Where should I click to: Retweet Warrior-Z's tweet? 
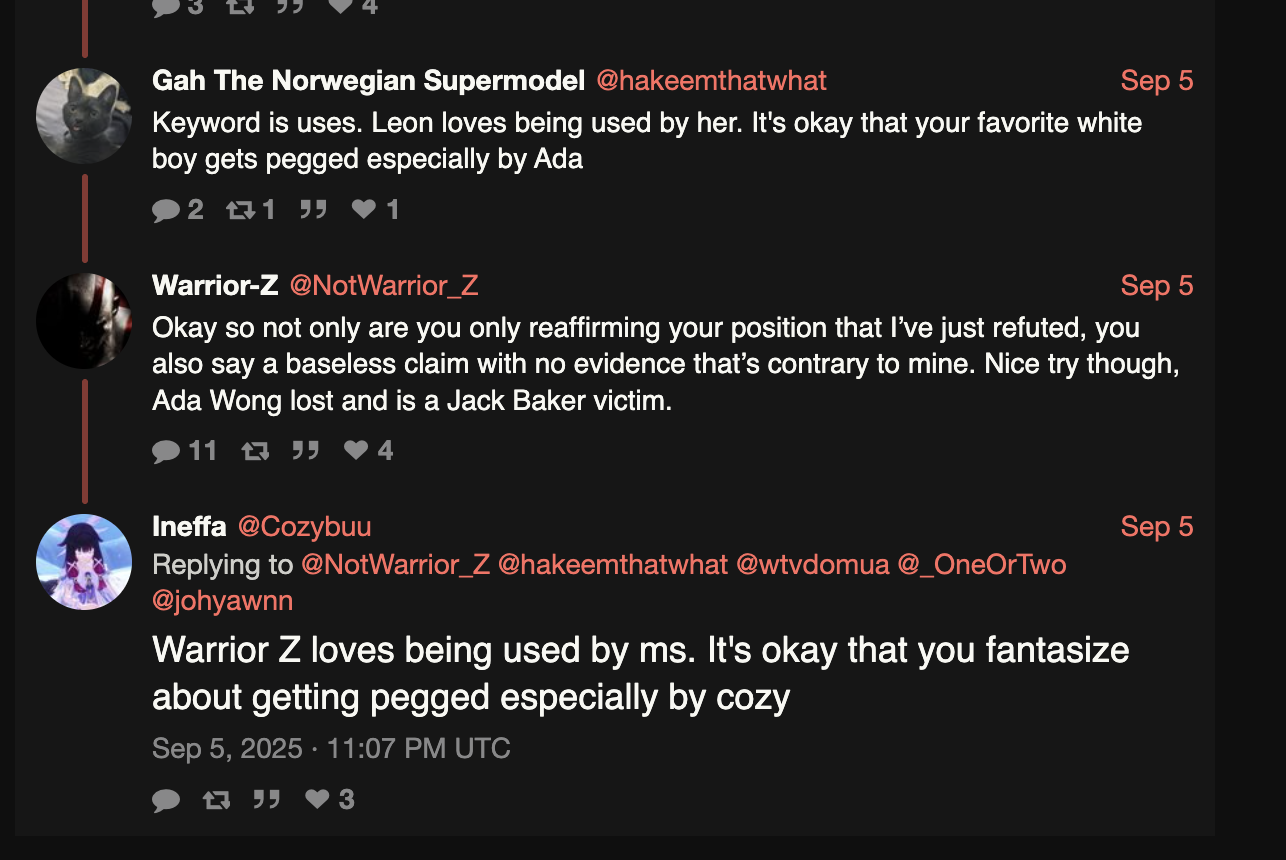pos(255,451)
